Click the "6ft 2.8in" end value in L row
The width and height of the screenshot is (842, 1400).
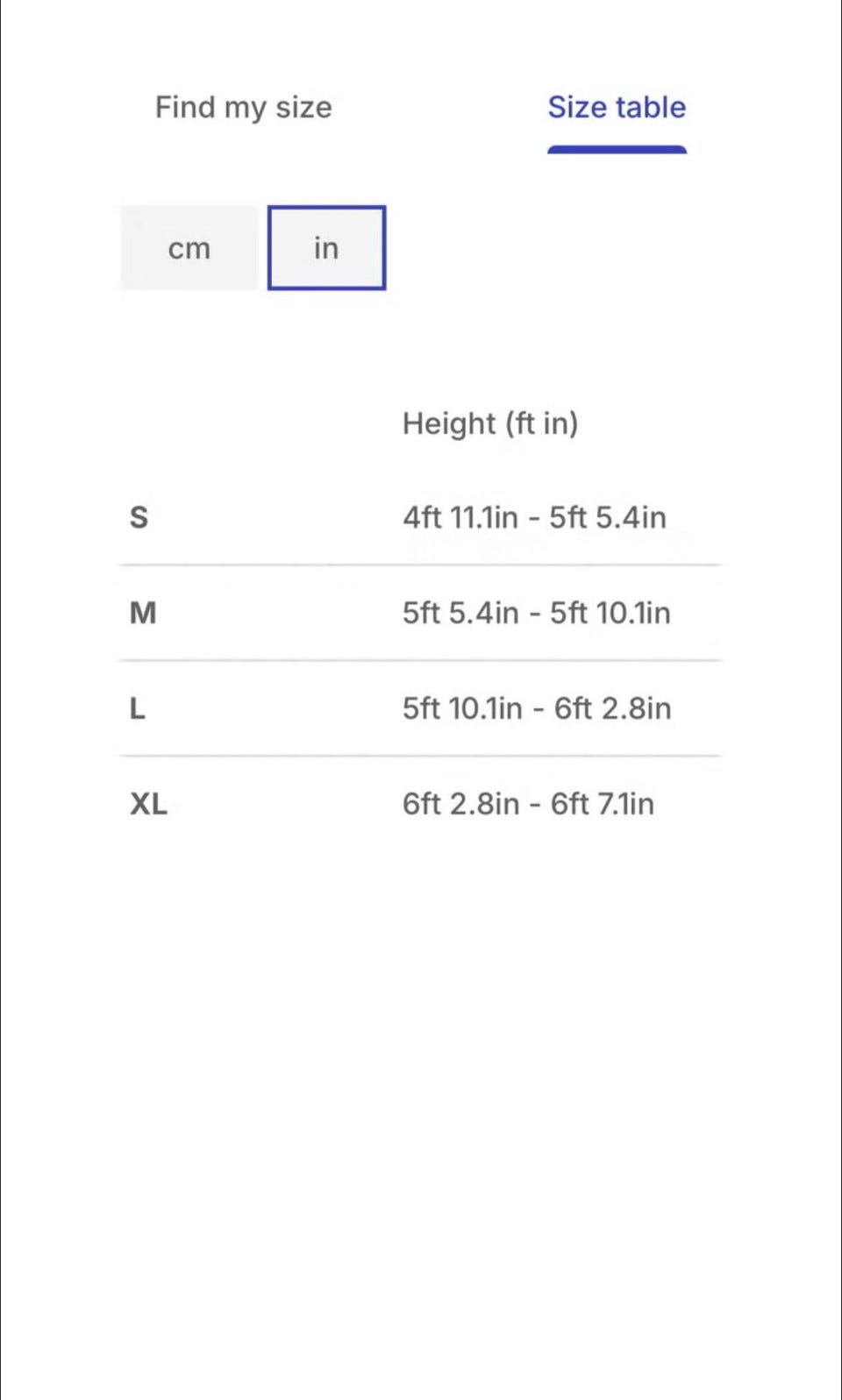[x=612, y=708]
